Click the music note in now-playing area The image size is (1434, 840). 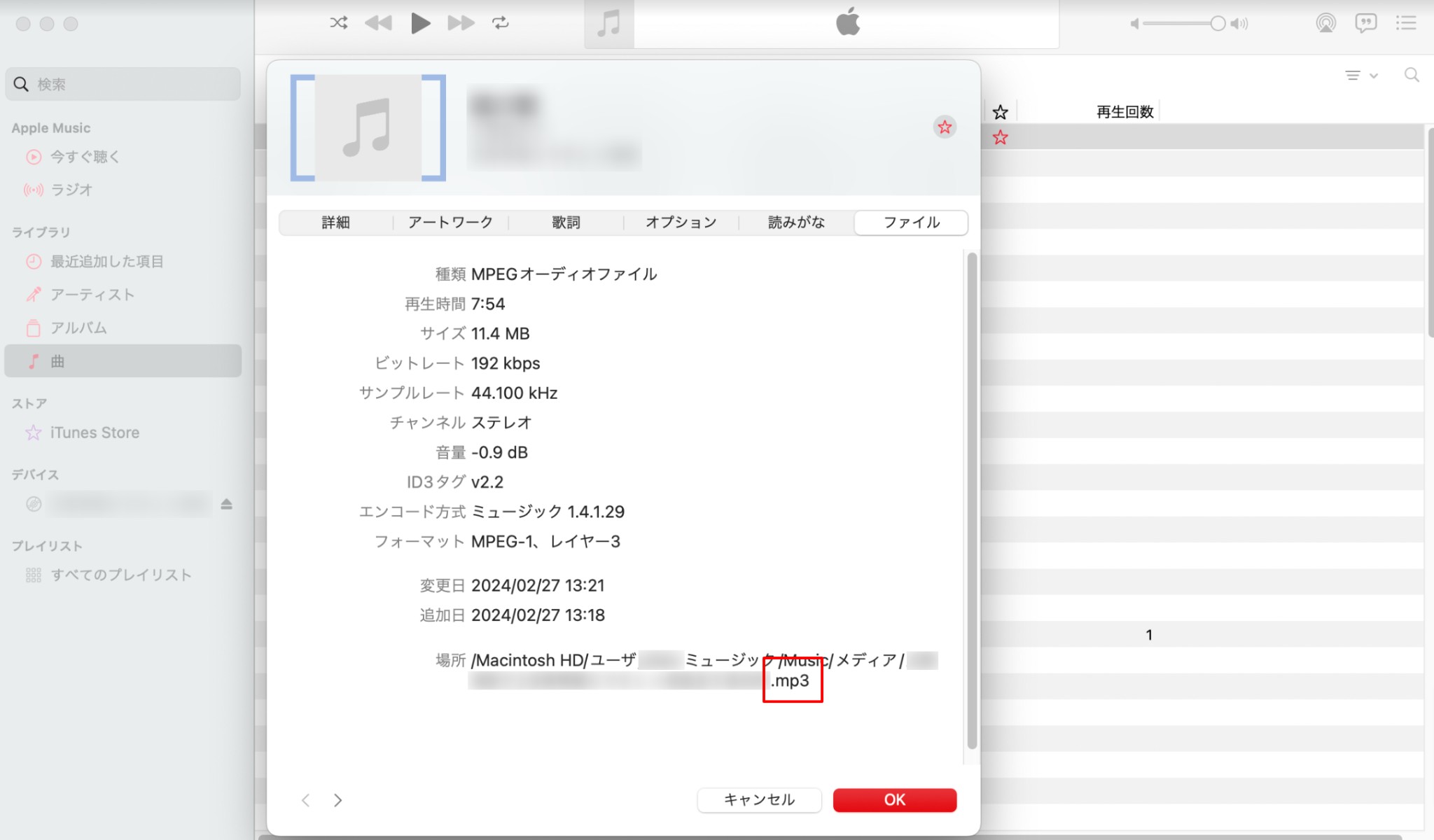[609, 24]
